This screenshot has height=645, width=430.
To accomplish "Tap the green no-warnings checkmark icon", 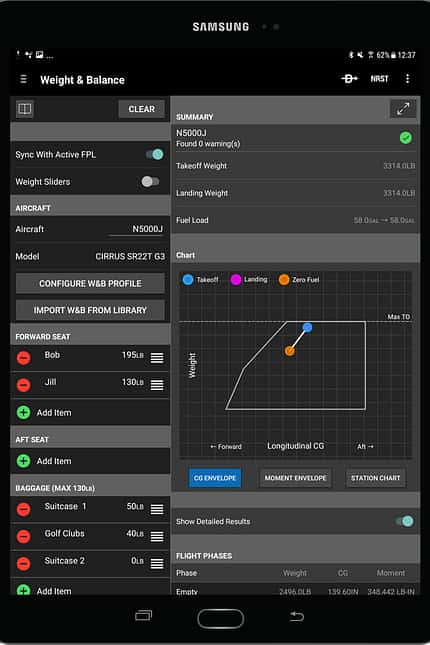I will [x=406, y=138].
